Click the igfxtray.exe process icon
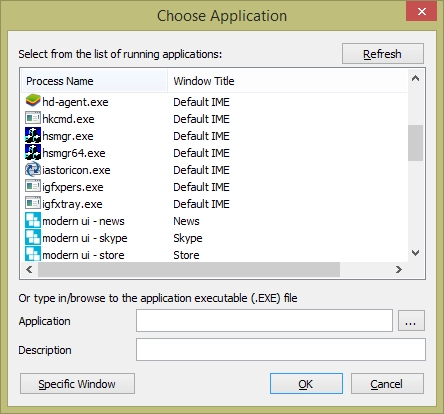Viewport: 444px width, 414px height. point(33,203)
